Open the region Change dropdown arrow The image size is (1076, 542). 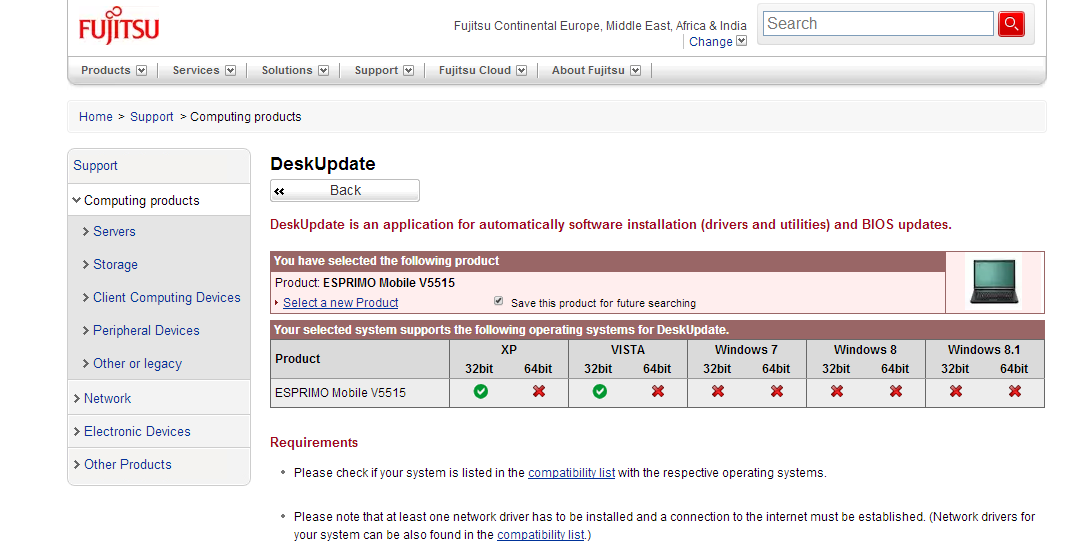coord(741,41)
